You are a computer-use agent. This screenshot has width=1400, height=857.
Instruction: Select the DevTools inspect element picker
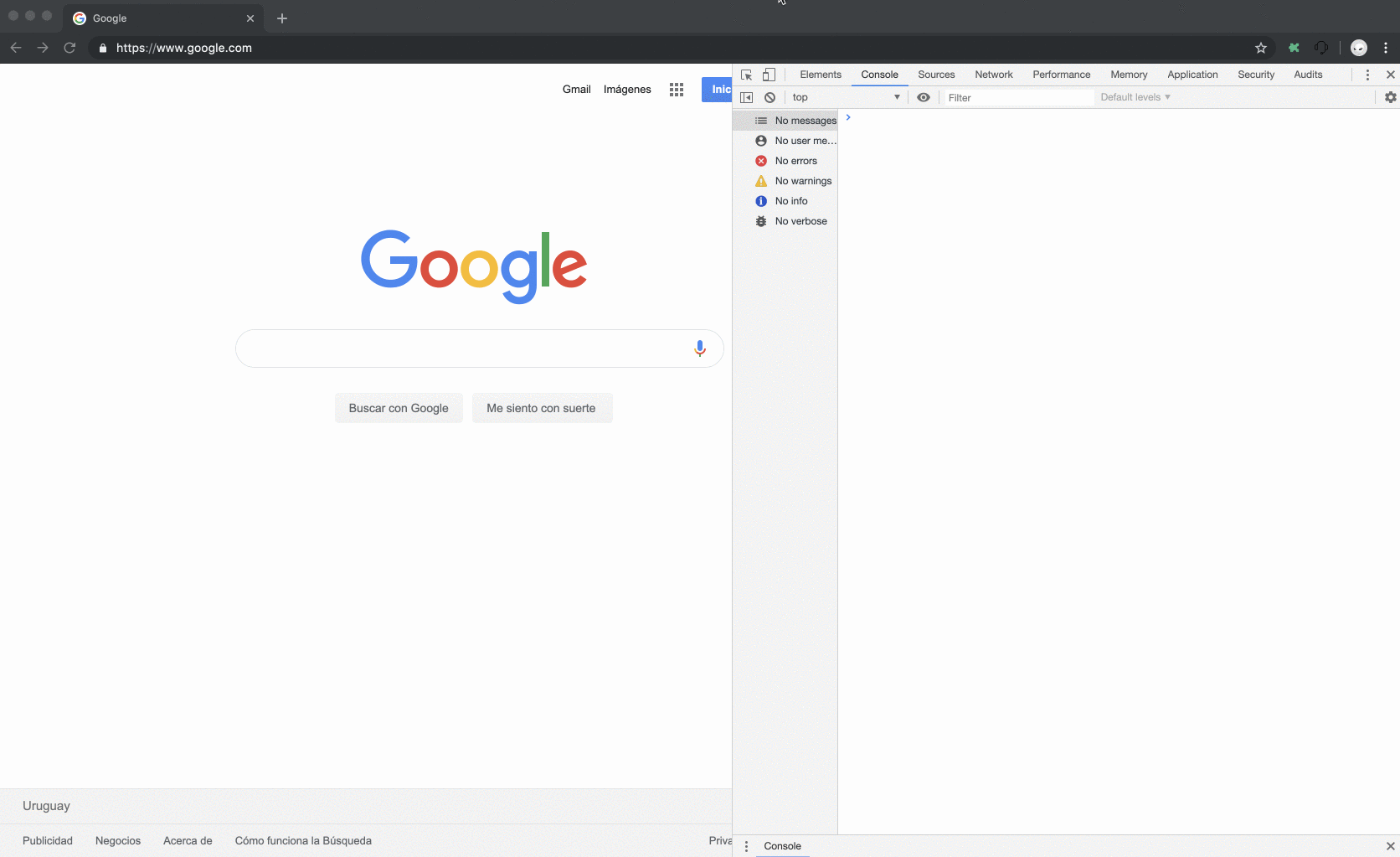[x=747, y=75]
